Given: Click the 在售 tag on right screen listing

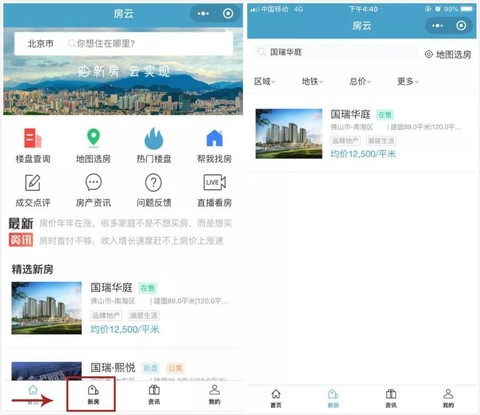Looking at the screenshot, I should pyautogui.click(x=385, y=115).
